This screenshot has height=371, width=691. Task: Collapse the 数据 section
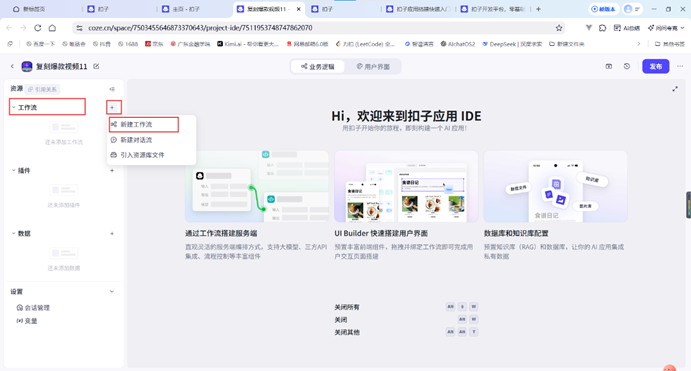[14, 234]
